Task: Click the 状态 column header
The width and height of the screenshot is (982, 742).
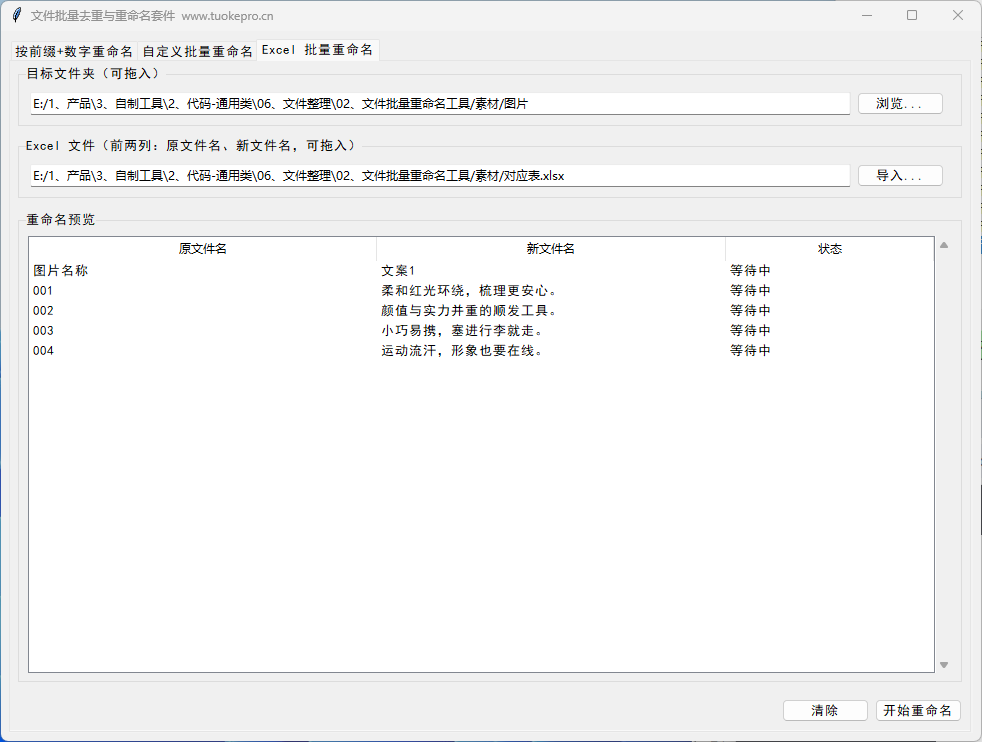Action: pos(831,248)
